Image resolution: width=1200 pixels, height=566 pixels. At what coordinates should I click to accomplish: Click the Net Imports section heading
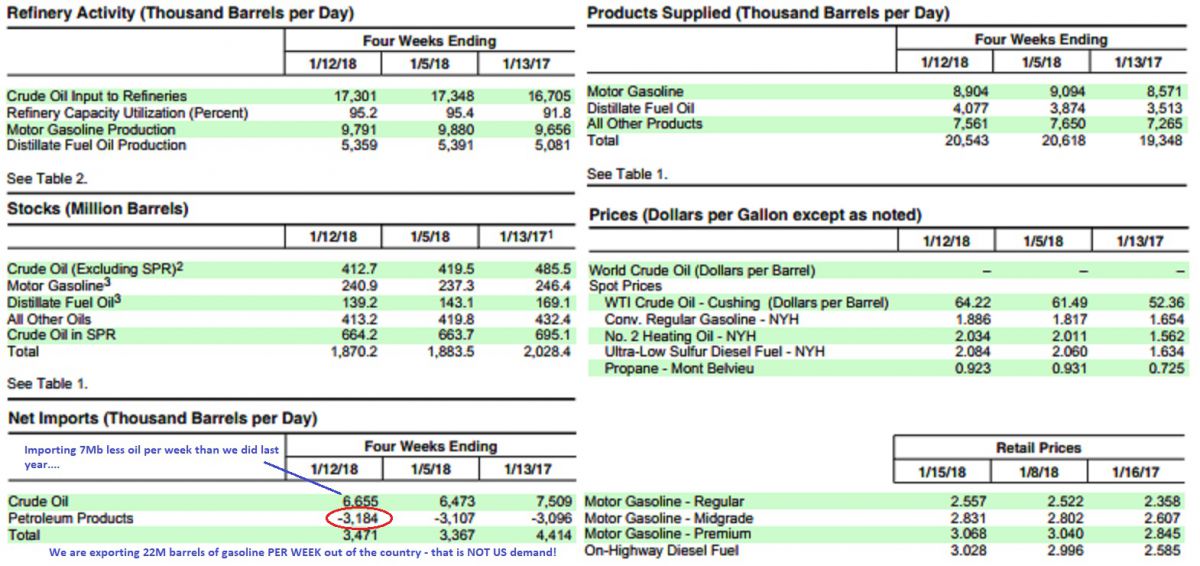coord(162,417)
